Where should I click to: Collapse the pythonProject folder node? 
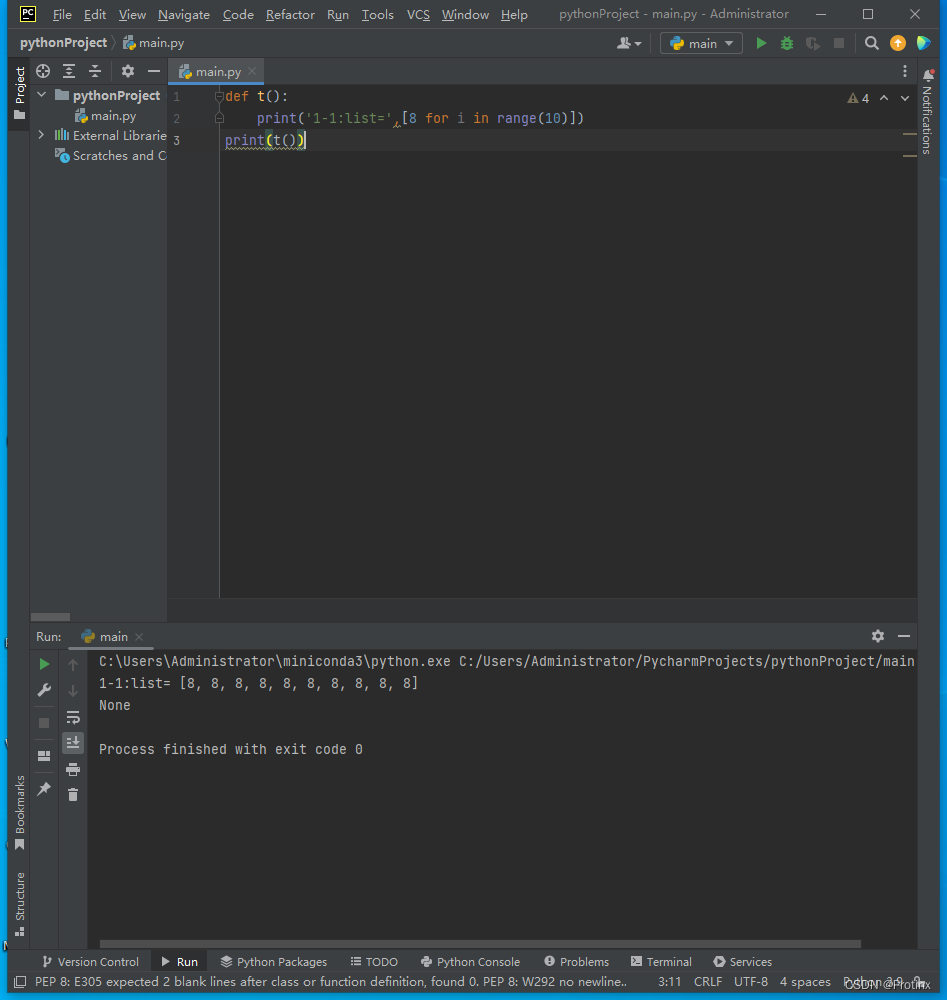[41, 95]
